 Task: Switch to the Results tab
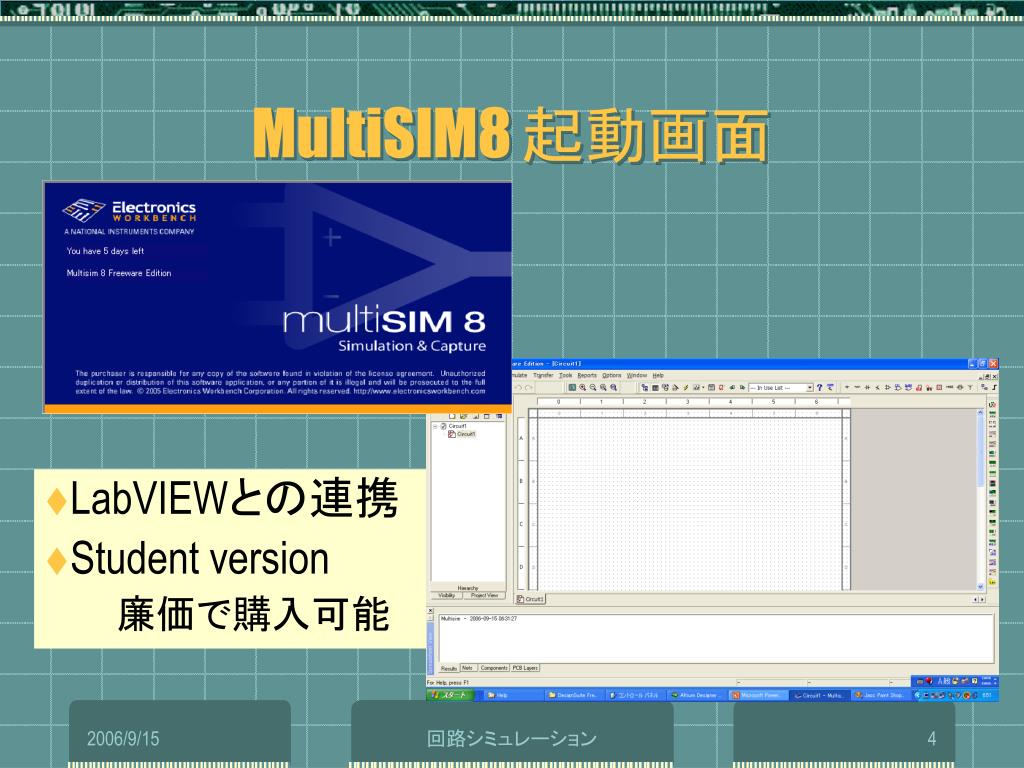tap(449, 668)
